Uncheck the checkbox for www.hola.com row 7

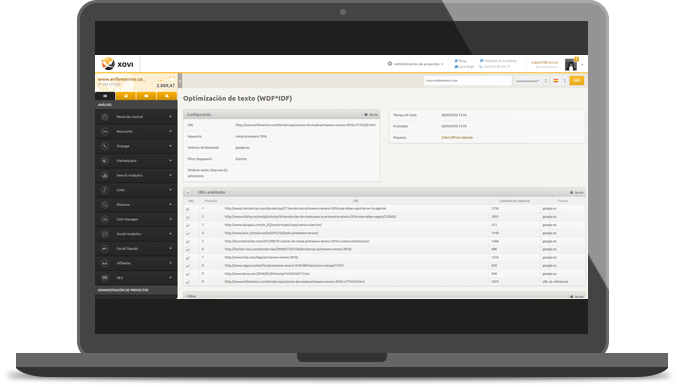188,258
